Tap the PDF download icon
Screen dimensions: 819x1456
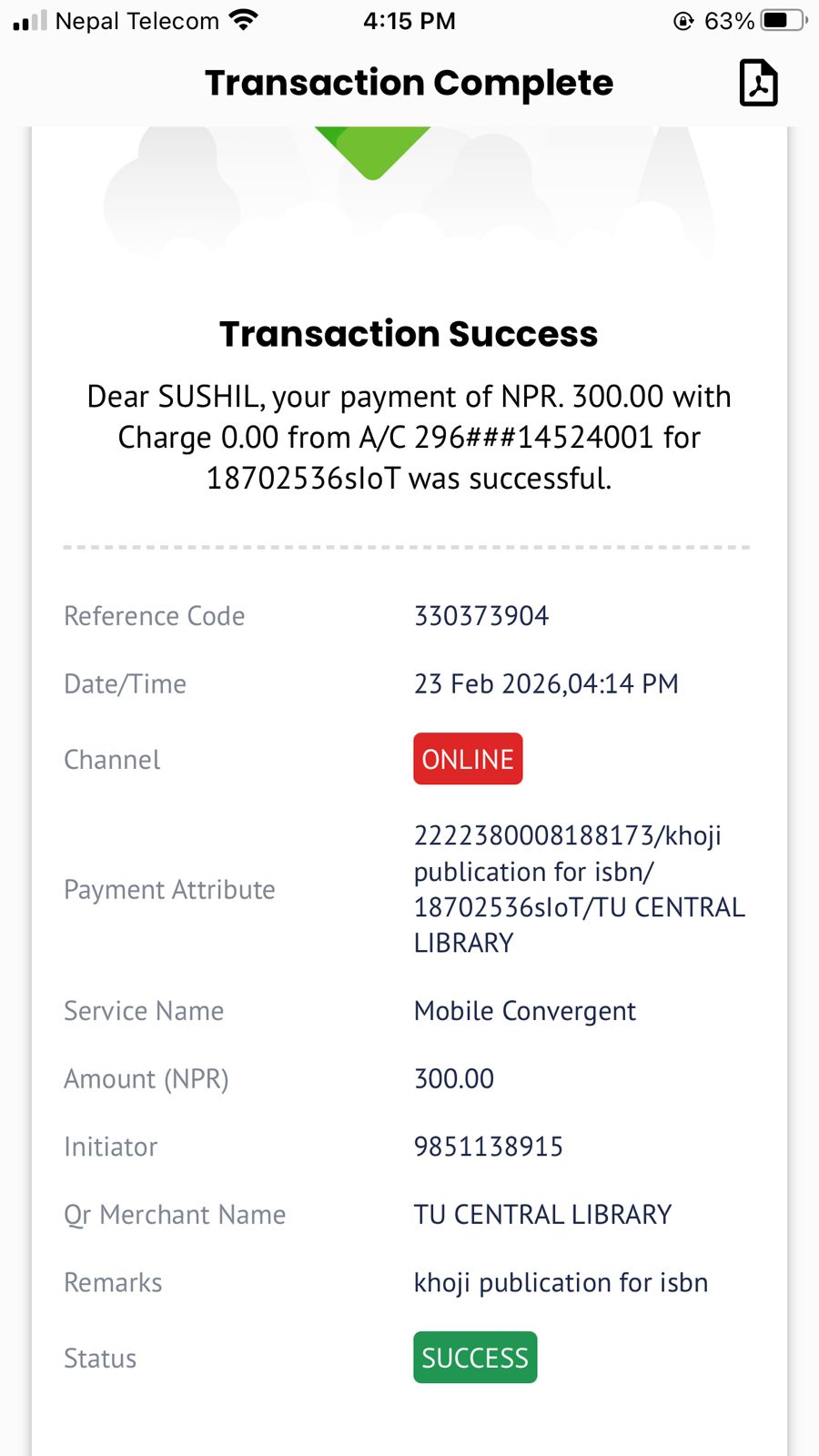pos(758,83)
